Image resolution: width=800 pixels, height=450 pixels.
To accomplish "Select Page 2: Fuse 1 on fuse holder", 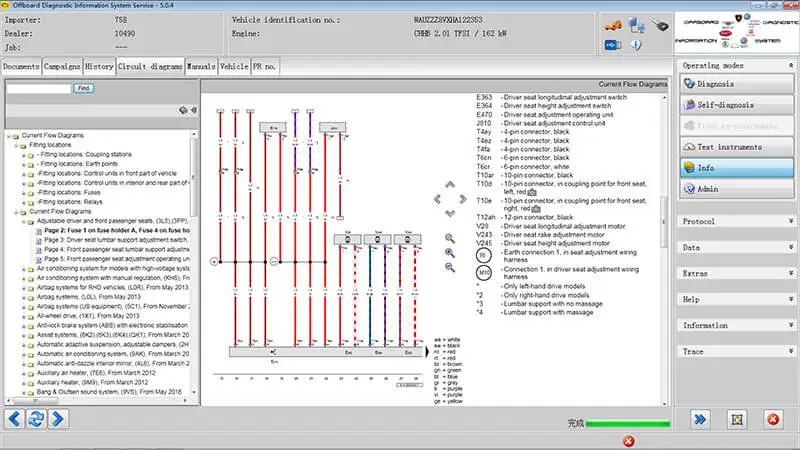I will tap(117, 231).
